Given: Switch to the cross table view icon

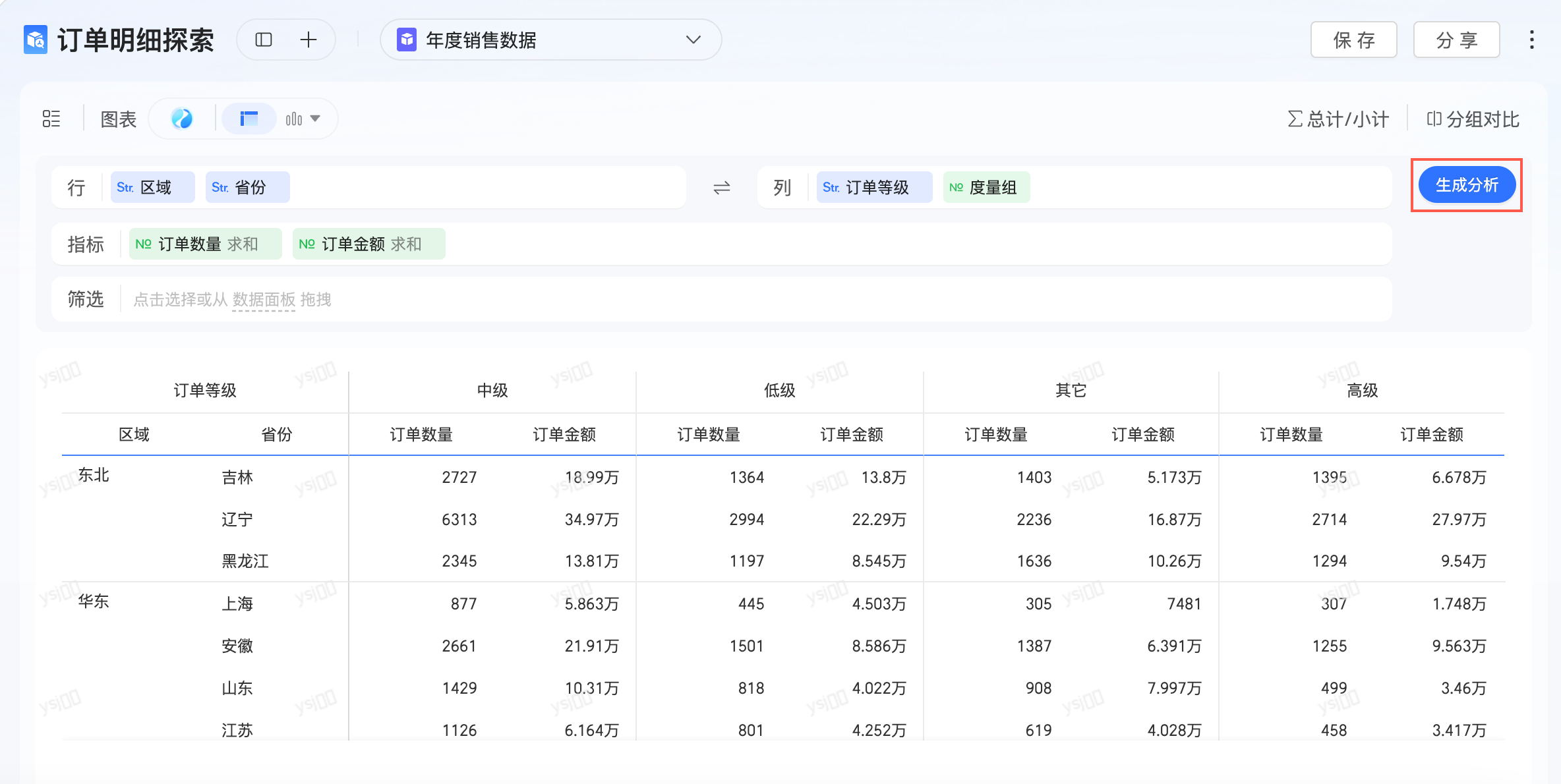Looking at the screenshot, I should (249, 119).
